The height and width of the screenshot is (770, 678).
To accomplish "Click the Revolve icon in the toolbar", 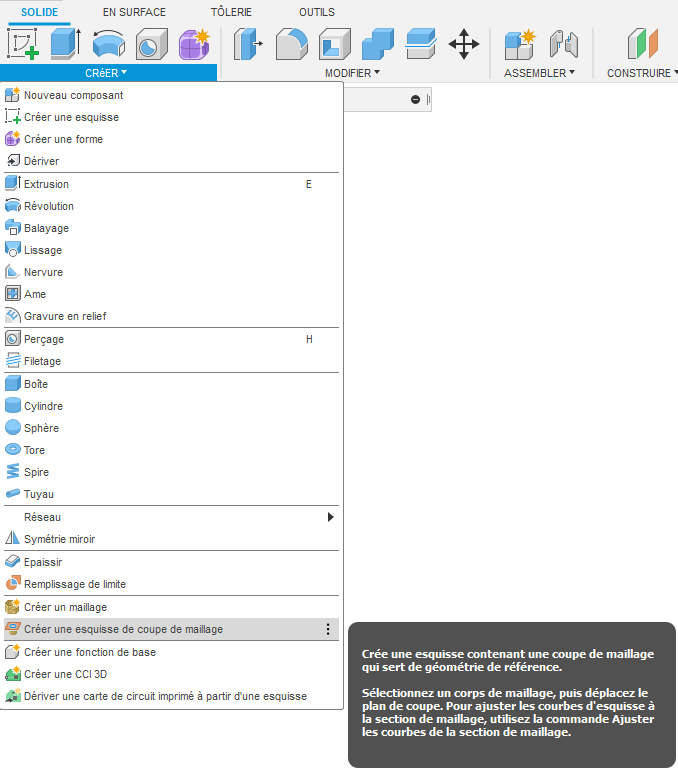I will pyautogui.click(x=108, y=44).
